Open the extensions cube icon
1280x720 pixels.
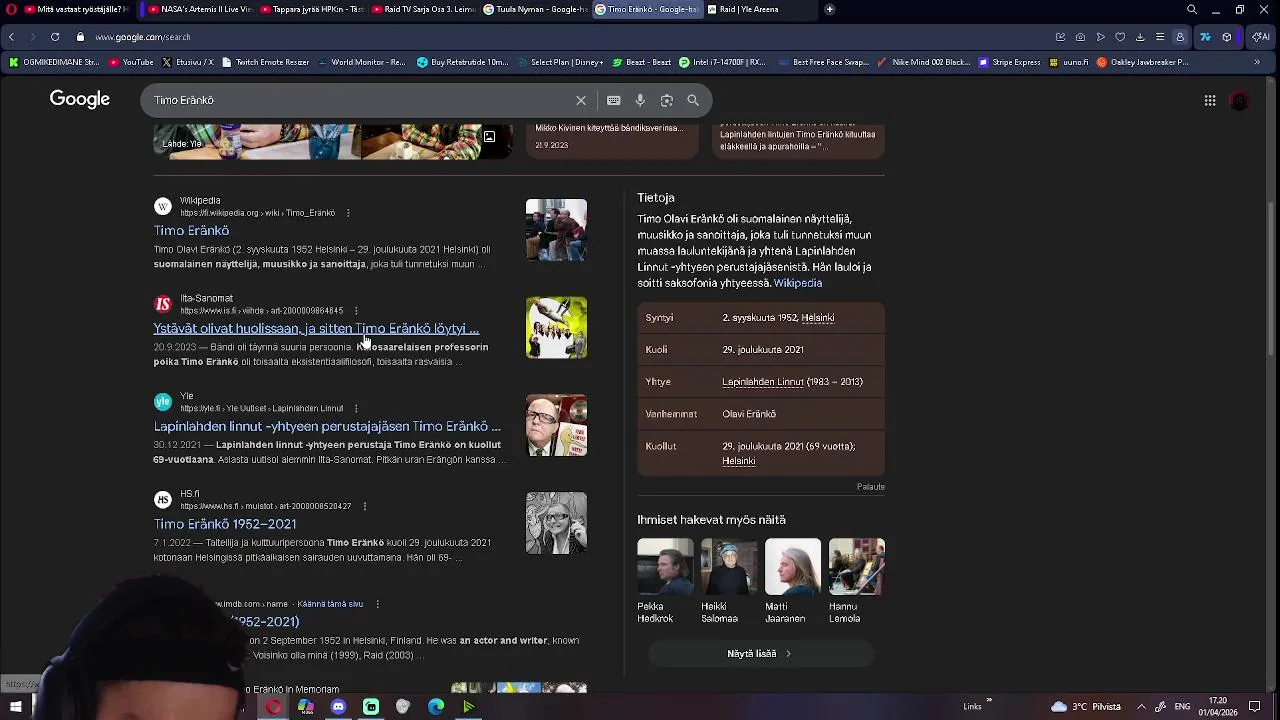(1227, 37)
